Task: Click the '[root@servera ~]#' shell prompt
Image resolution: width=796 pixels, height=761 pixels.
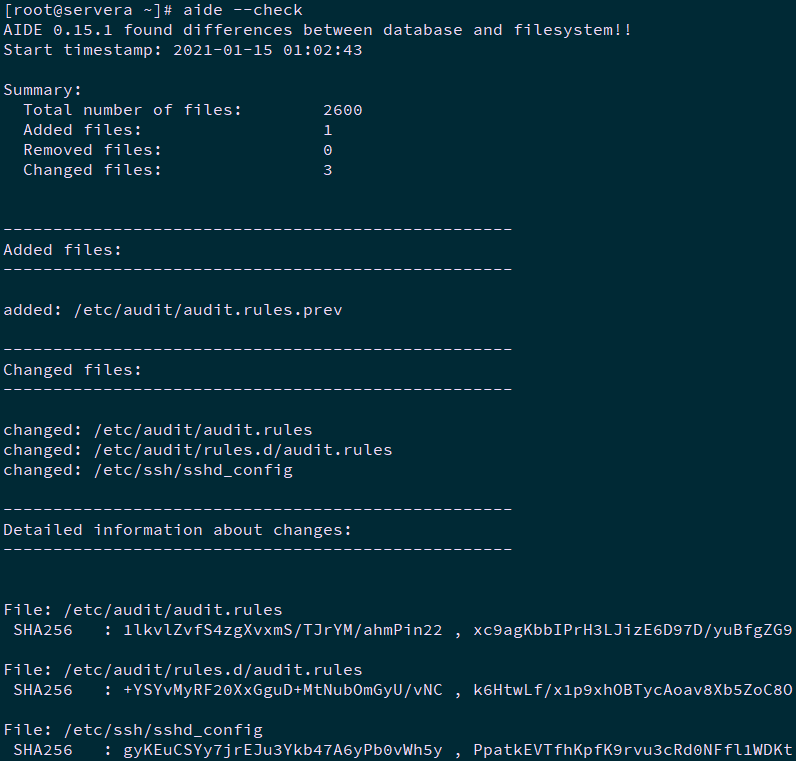Action: [x=86, y=10]
